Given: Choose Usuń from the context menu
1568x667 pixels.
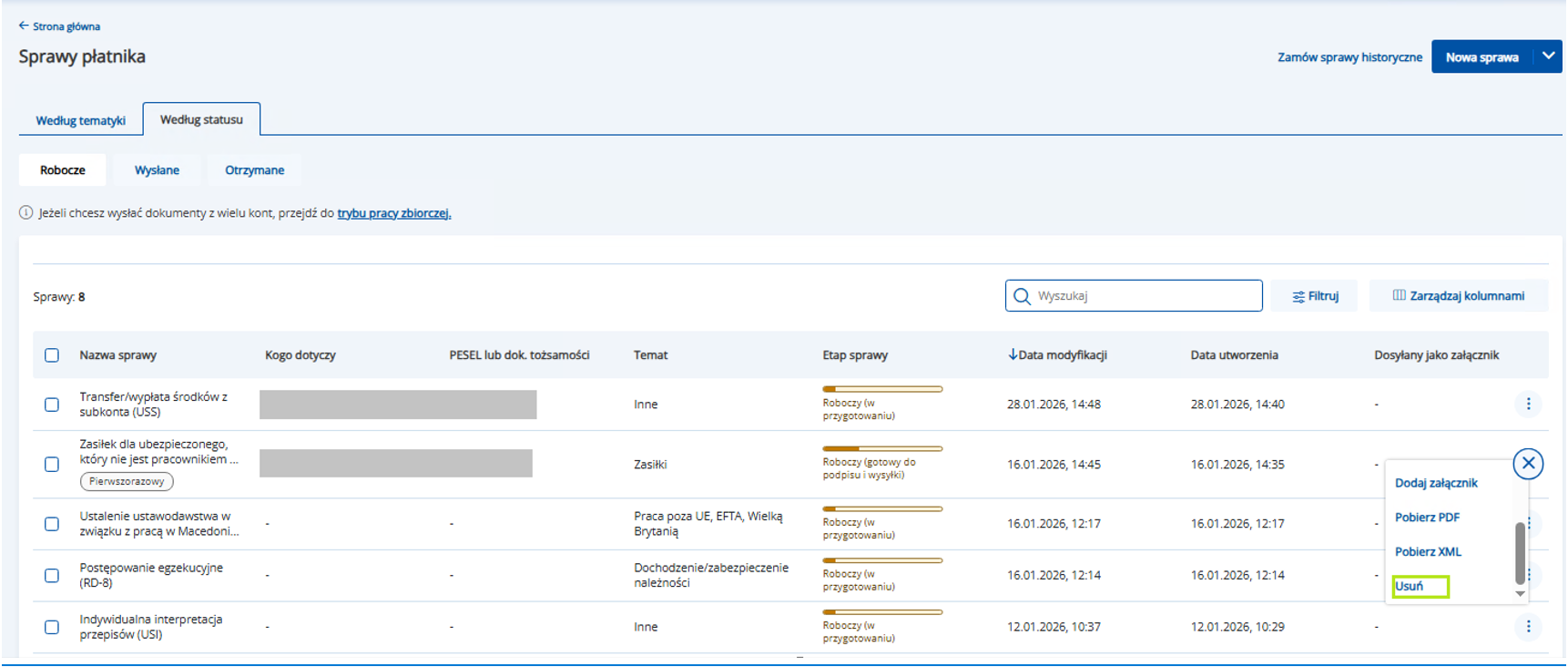Looking at the screenshot, I should tap(1410, 586).
